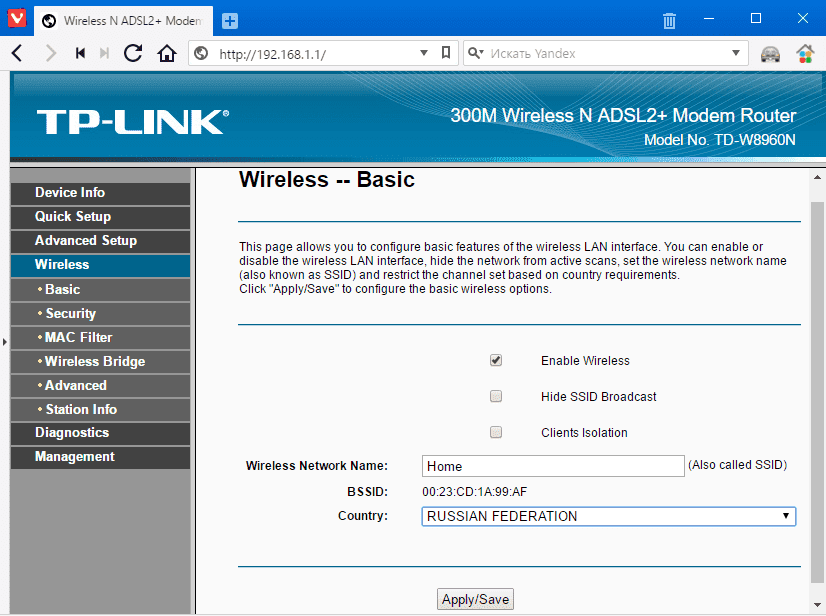Click the Apply/Save button
This screenshot has width=826, height=616.
coord(475,599)
